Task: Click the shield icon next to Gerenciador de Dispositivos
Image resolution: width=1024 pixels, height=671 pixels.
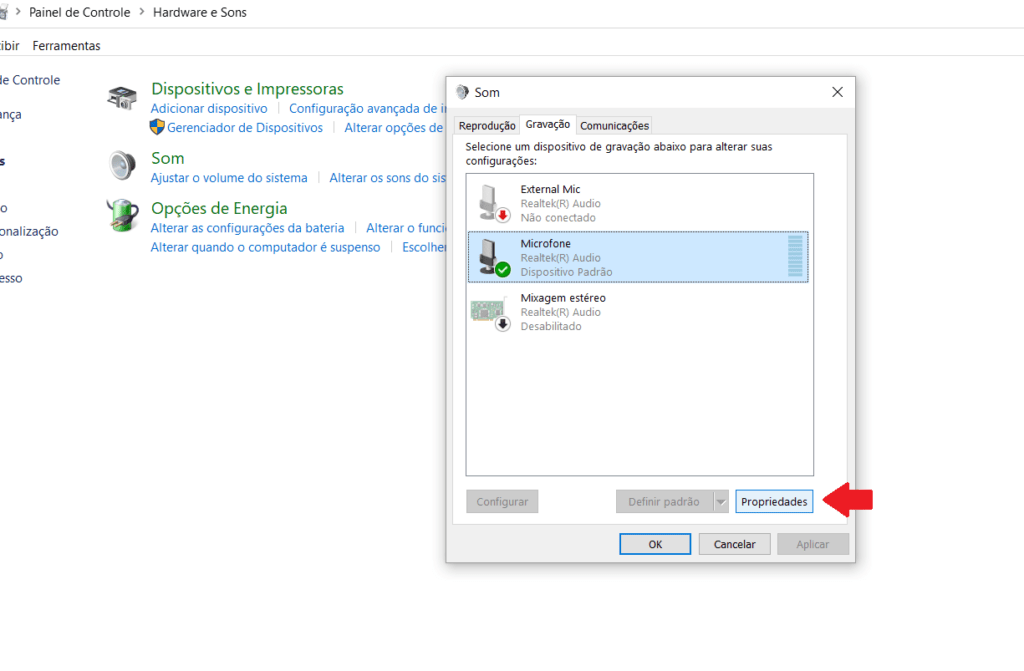Action: coord(156,127)
